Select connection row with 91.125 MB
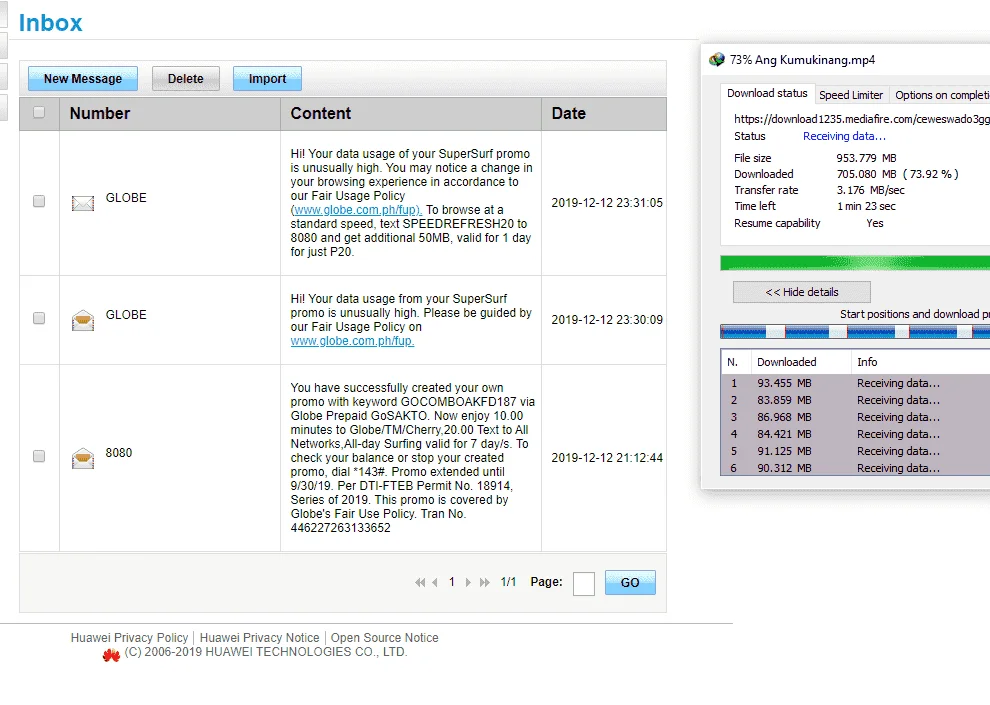Viewport: 990px width, 705px height. (856, 451)
